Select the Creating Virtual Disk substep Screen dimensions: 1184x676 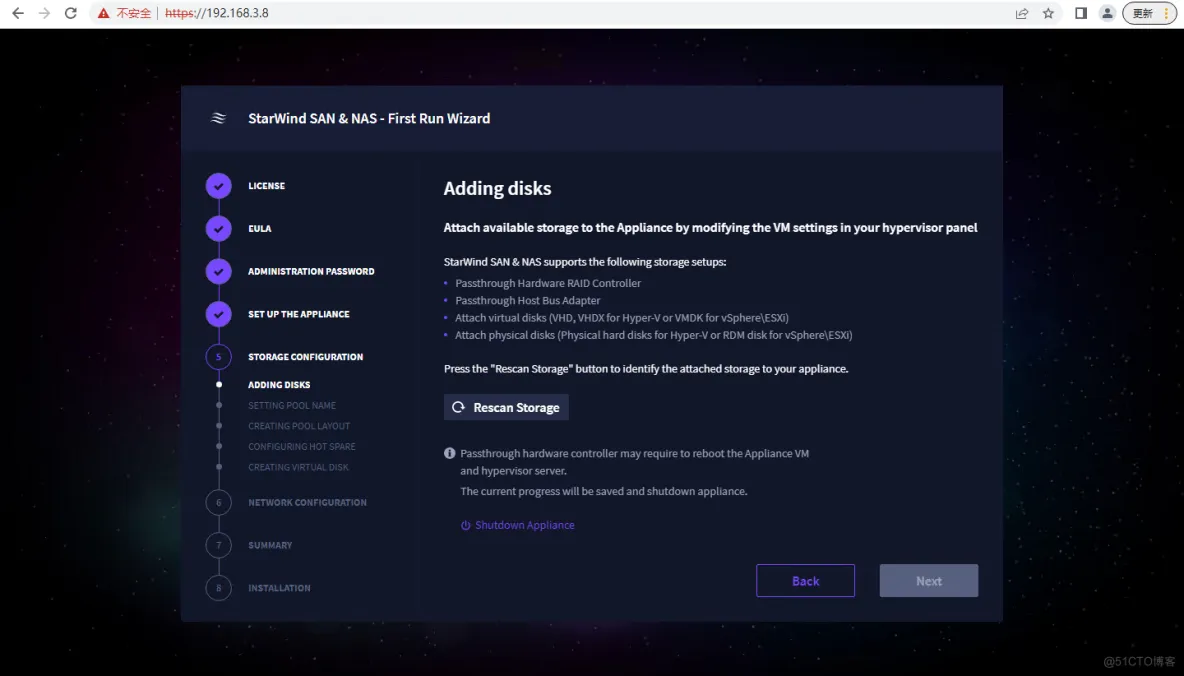coord(298,467)
